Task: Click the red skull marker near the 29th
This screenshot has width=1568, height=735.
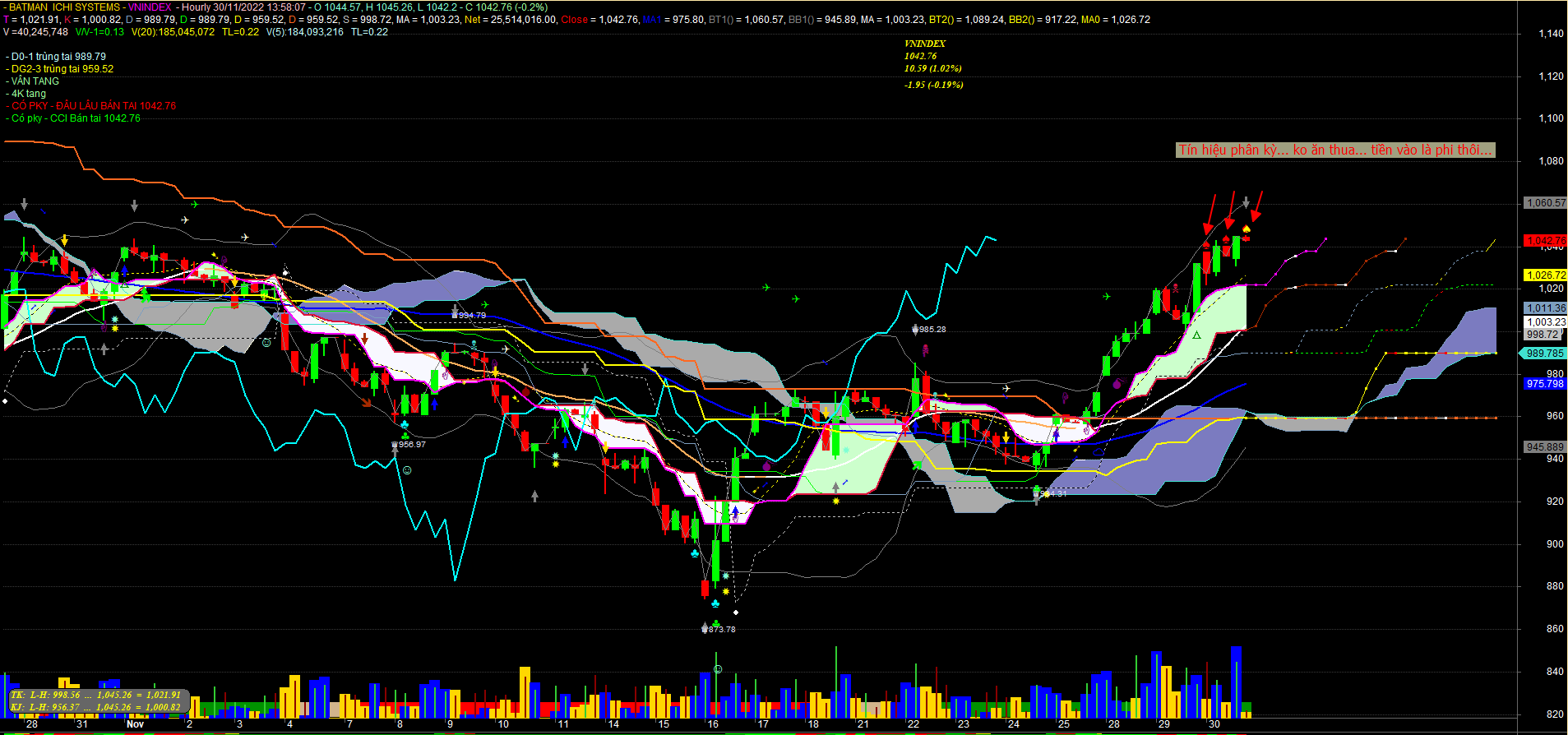Action: coord(1176,288)
